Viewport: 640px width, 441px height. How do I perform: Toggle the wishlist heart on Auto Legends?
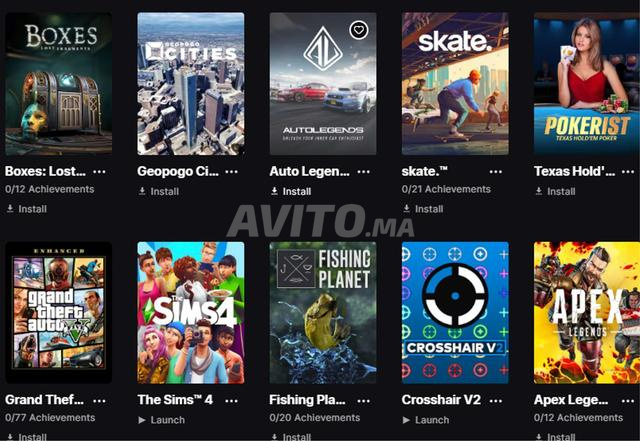[x=359, y=30]
